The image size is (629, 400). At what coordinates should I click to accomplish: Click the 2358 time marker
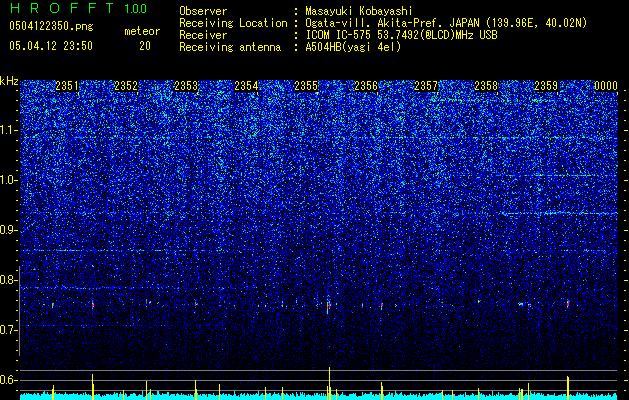coord(486,86)
